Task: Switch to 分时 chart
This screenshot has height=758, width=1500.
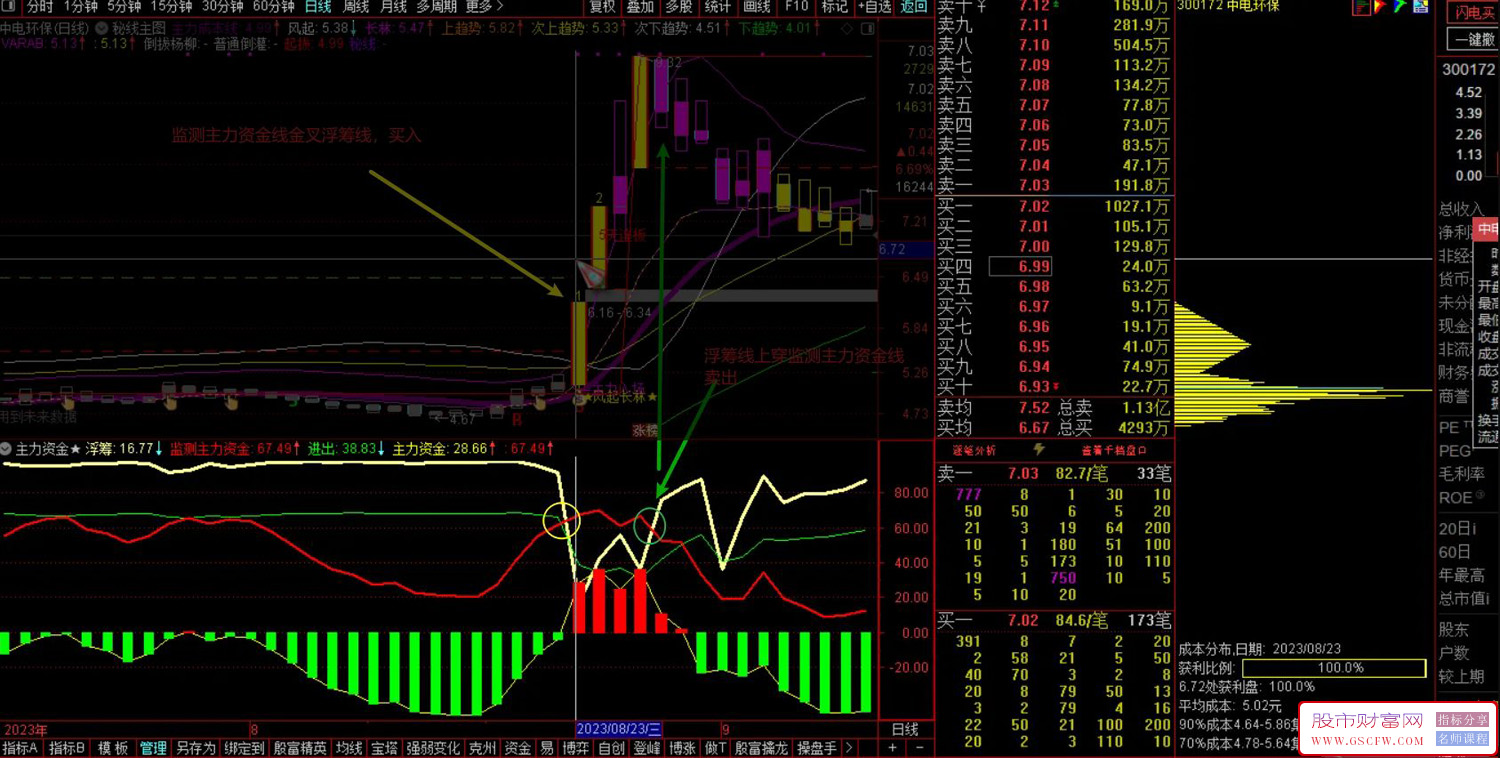Action: [40, 7]
